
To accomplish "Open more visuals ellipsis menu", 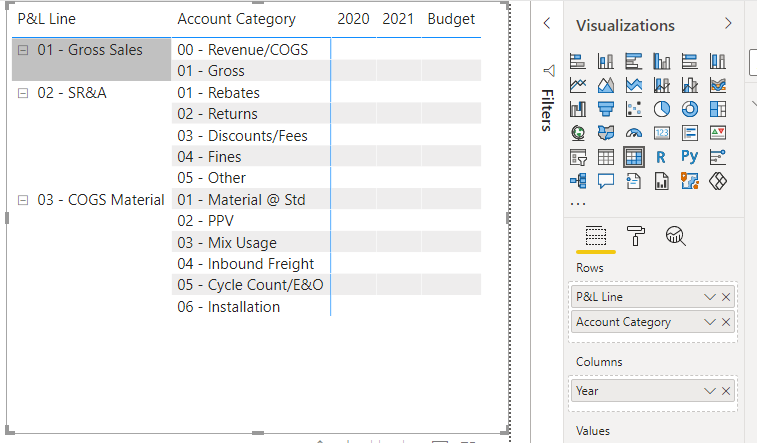I will [578, 204].
